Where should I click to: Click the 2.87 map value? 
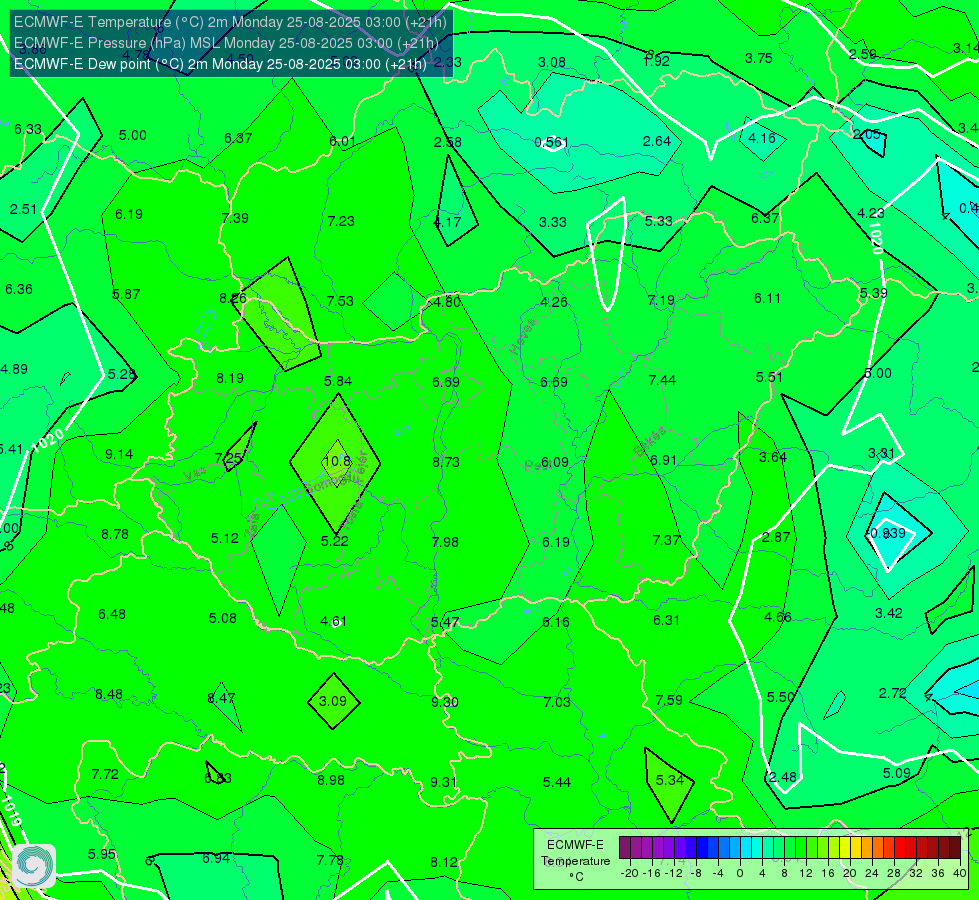pyautogui.click(x=776, y=537)
